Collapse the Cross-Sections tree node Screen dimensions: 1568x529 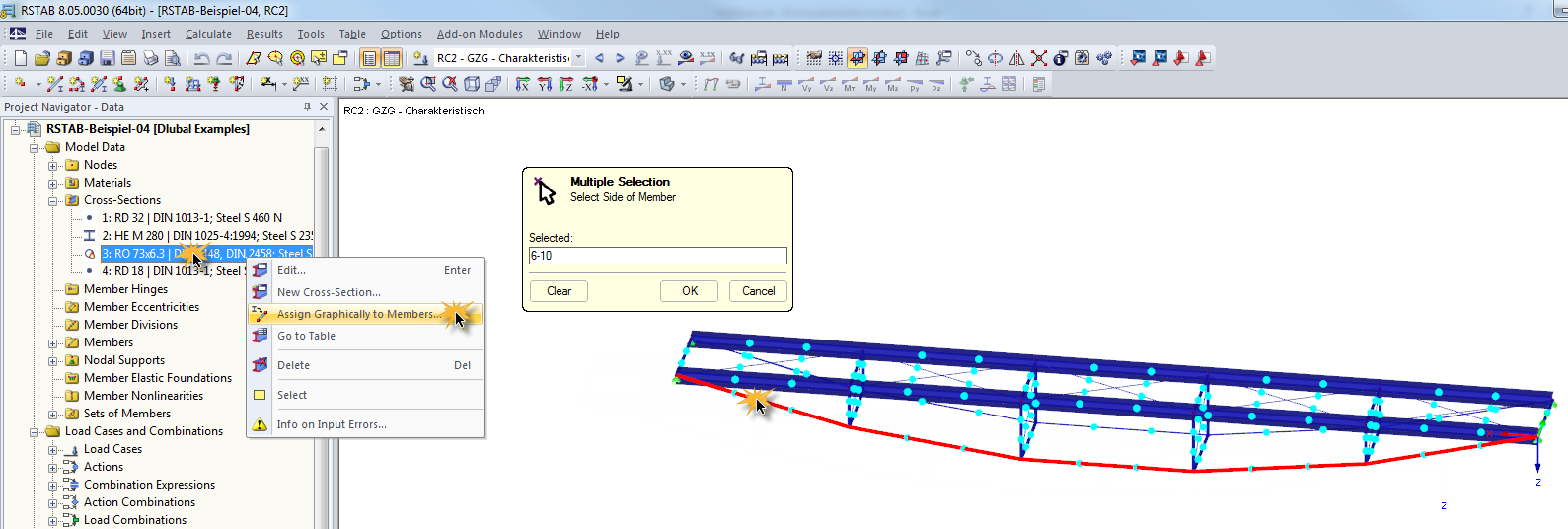pos(53,200)
